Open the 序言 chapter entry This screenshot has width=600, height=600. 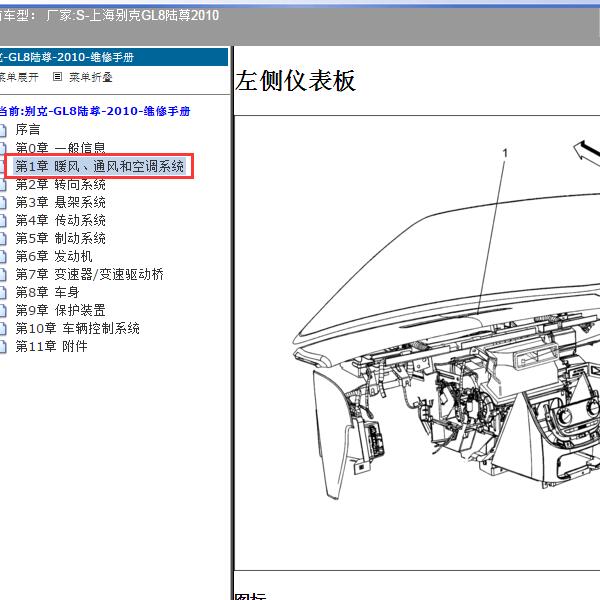(28, 129)
